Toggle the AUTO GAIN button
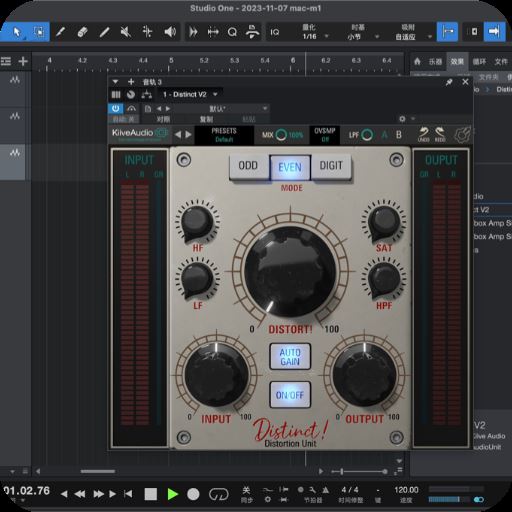 (x=290, y=357)
